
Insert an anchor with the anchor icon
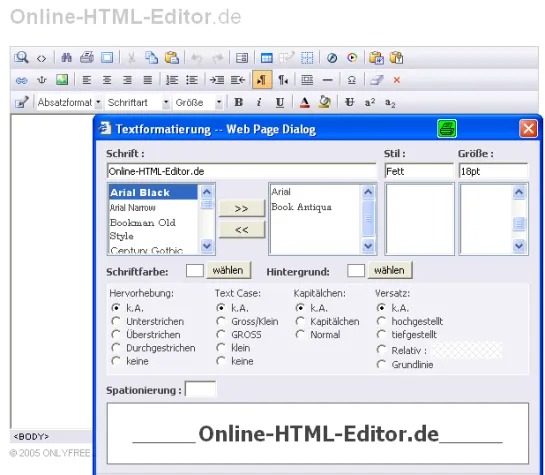[x=42, y=80]
